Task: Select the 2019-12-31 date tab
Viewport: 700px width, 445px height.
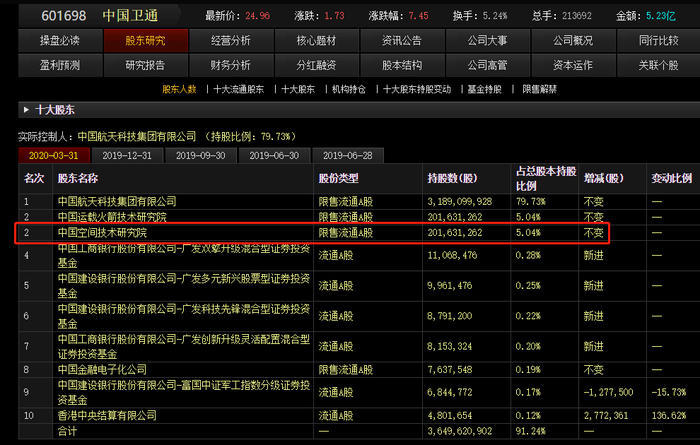Action: click(x=127, y=155)
